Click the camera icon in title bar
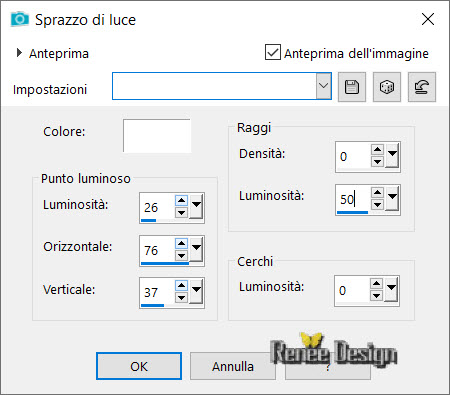 point(19,19)
